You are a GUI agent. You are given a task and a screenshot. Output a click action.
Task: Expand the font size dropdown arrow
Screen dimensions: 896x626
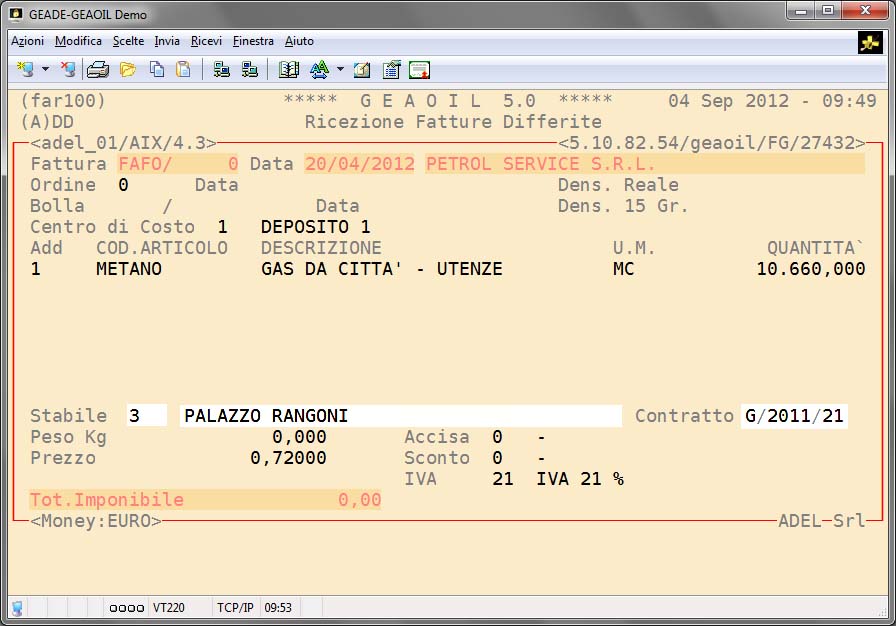pos(340,70)
